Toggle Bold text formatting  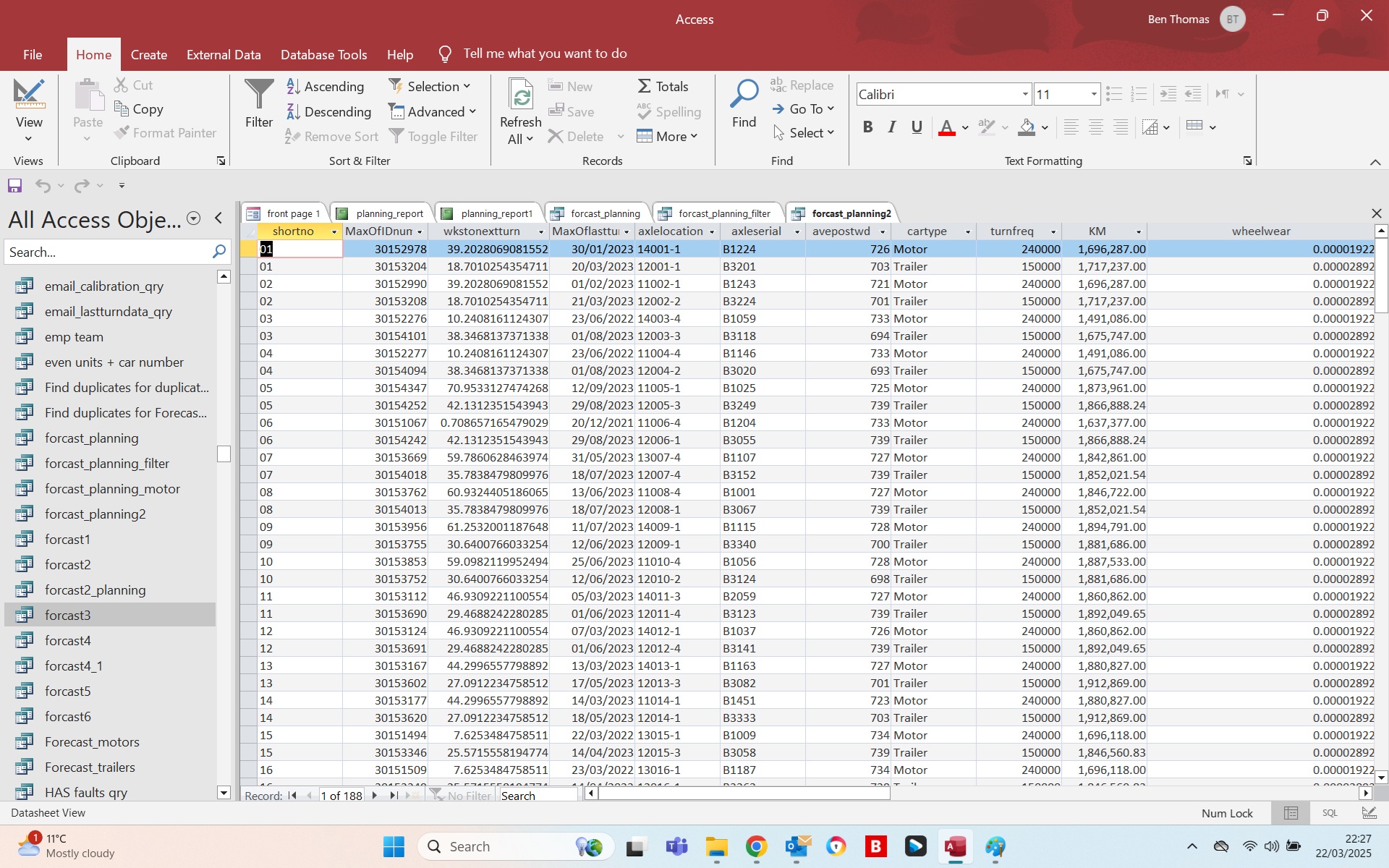pos(867,127)
